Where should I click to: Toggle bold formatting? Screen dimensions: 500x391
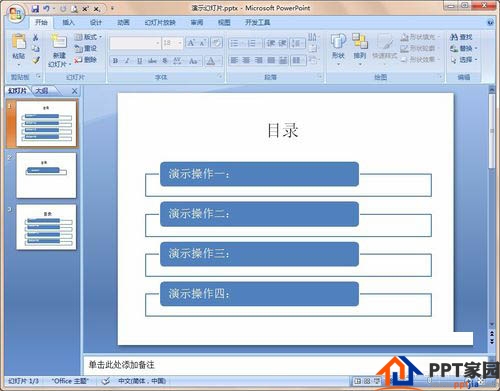point(115,61)
